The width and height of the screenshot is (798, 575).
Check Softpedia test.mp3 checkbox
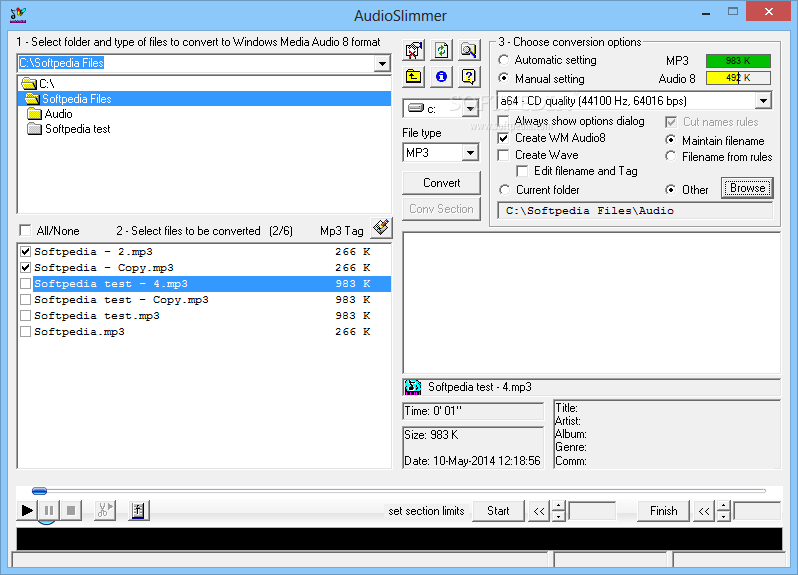click(25, 315)
